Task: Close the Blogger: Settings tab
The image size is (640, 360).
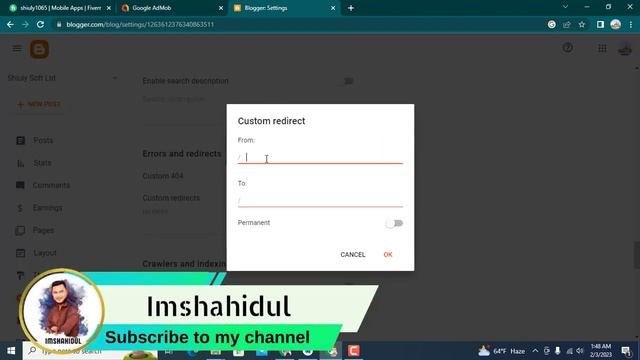Action: point(333,8)
